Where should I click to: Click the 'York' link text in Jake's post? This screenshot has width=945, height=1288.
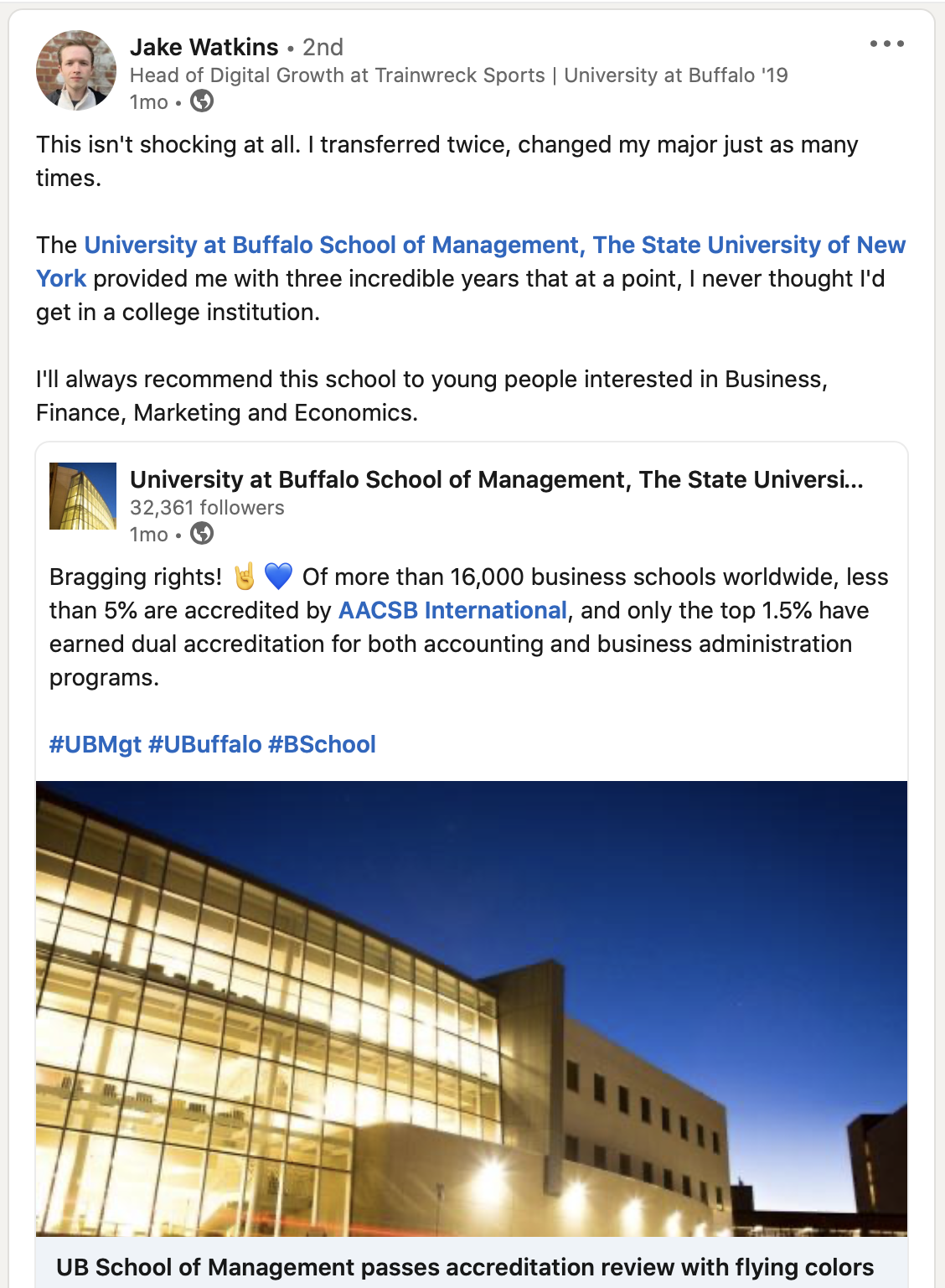[x=61, y=278]
